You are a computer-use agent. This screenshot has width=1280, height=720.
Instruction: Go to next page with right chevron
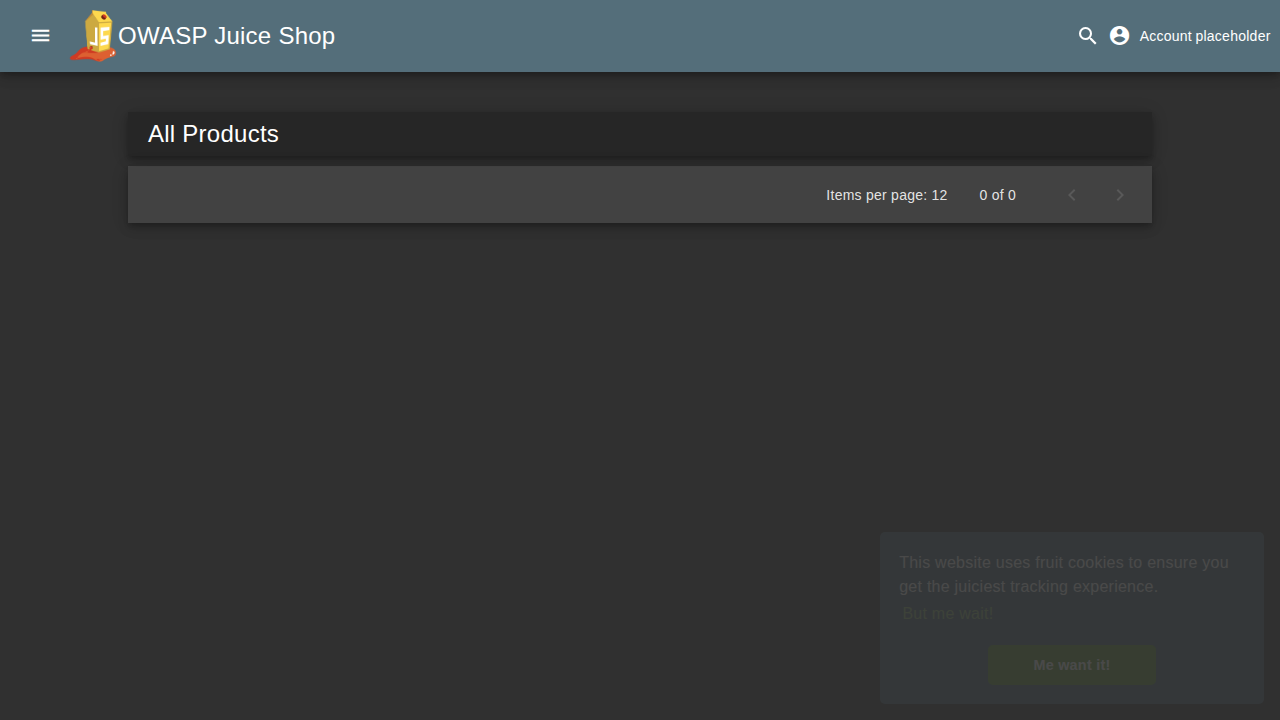[x=1120, y=195]
